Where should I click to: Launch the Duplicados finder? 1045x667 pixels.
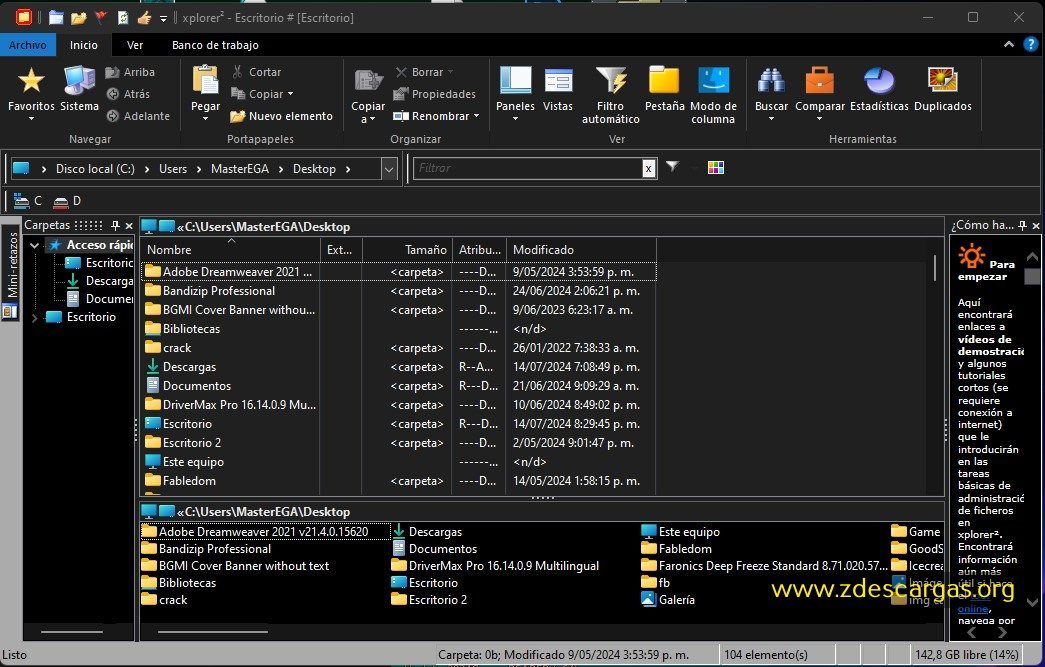[942, 89]
